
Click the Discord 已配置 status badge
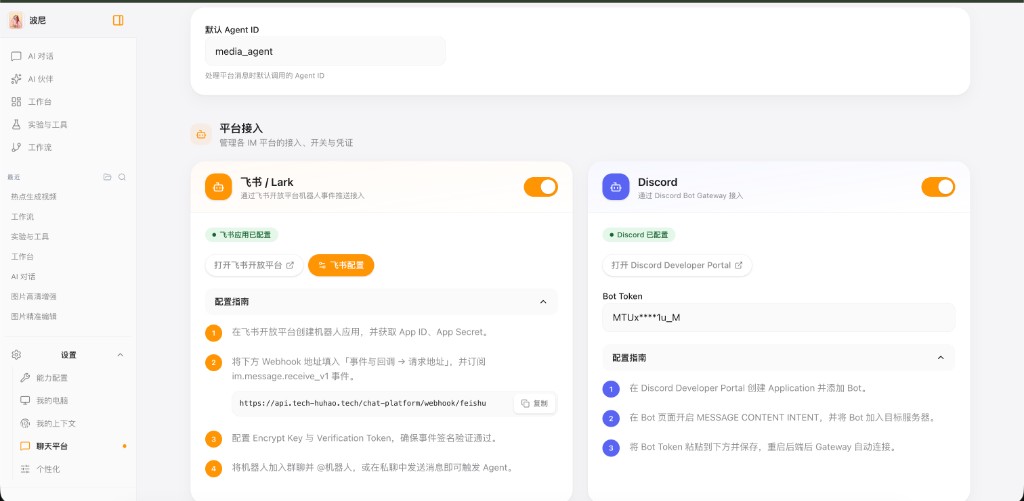[639, 234]
